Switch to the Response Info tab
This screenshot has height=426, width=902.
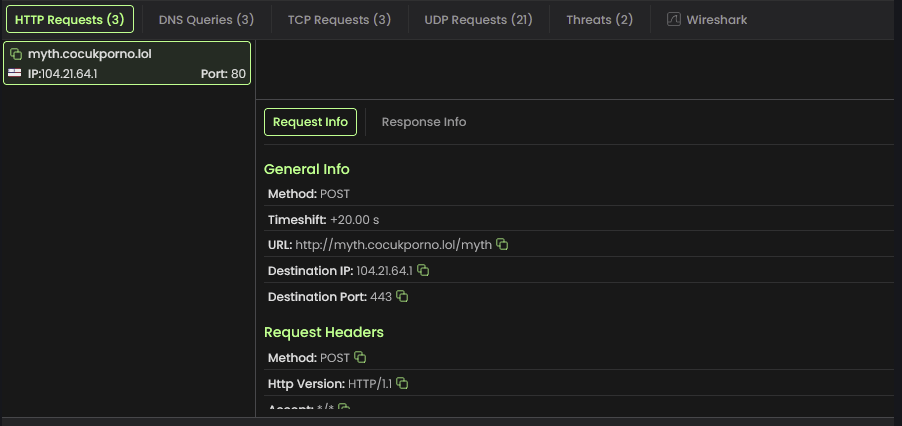coord(424,122)
